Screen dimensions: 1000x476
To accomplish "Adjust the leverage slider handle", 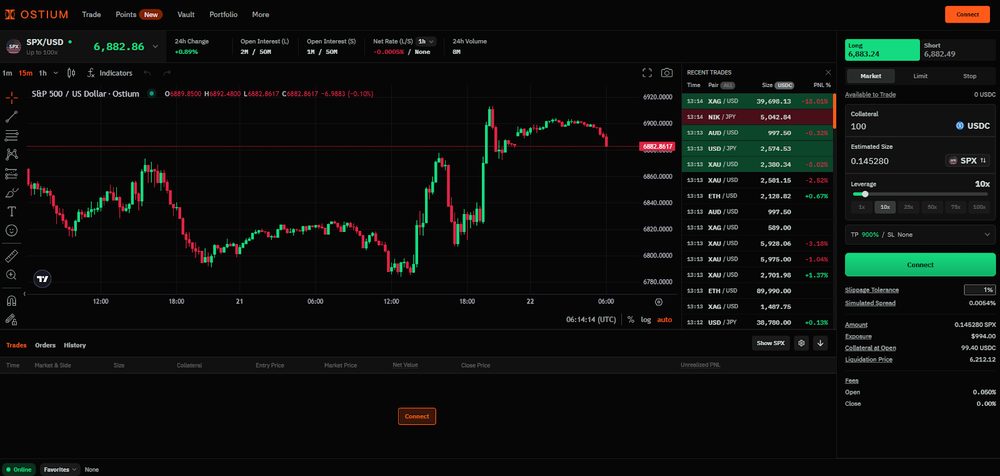I will (865, 194).
